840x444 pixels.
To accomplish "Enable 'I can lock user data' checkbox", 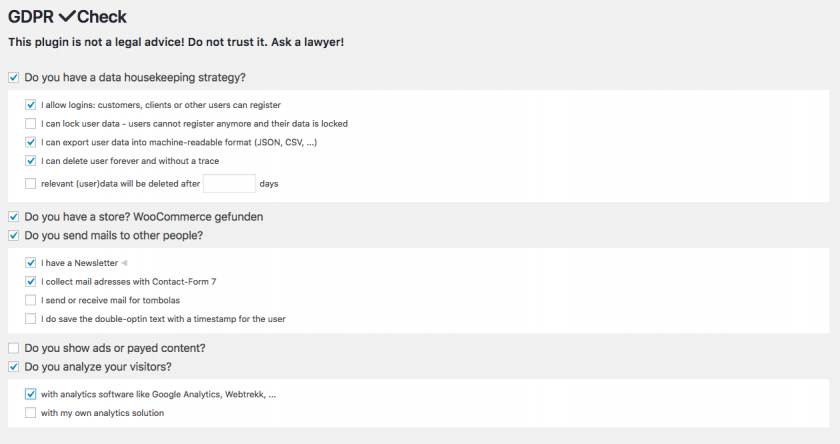I will point(31,124).
